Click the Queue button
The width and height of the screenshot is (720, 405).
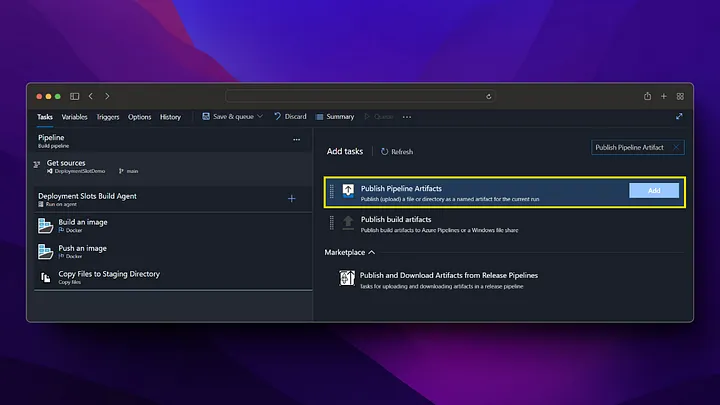click(x=379, y=117)
